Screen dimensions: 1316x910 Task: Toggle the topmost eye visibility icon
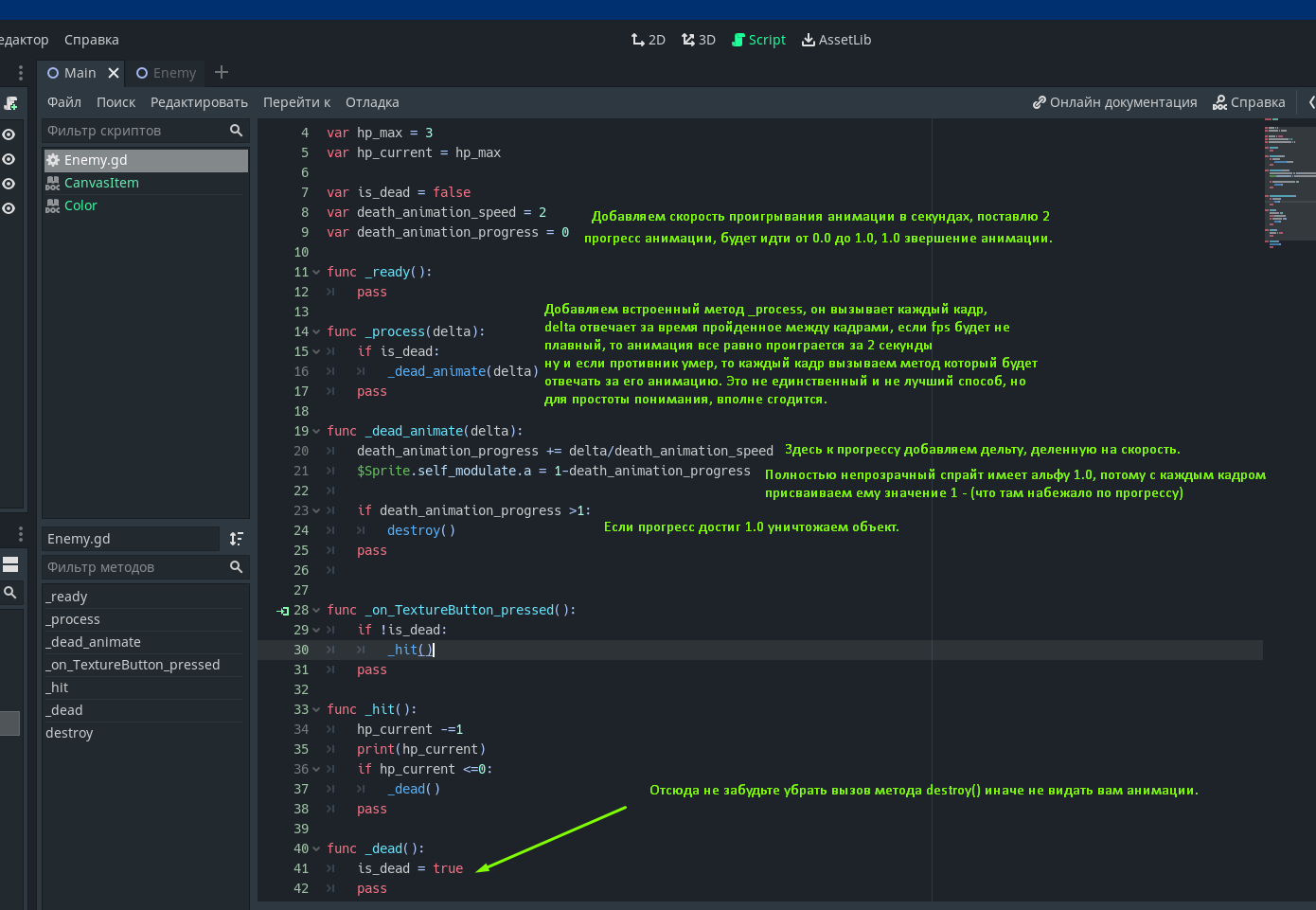(x=9, y=134)
